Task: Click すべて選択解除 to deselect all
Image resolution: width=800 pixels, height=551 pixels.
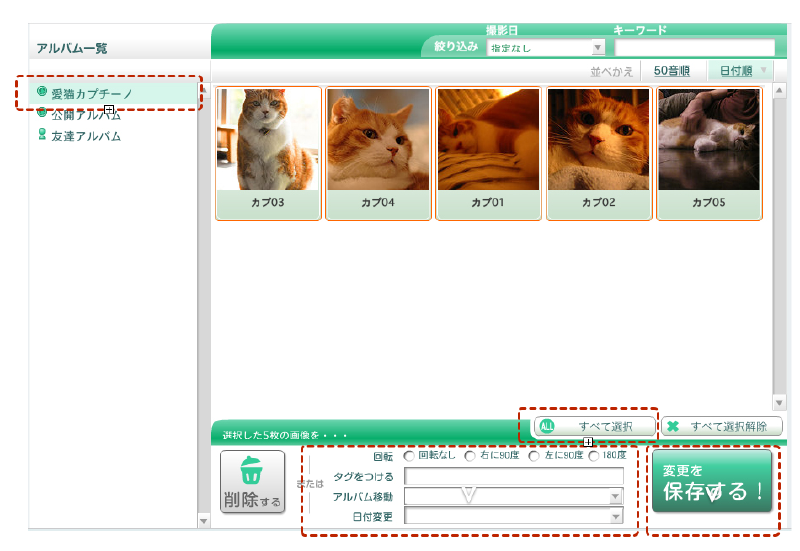Action: coord(720,427)
